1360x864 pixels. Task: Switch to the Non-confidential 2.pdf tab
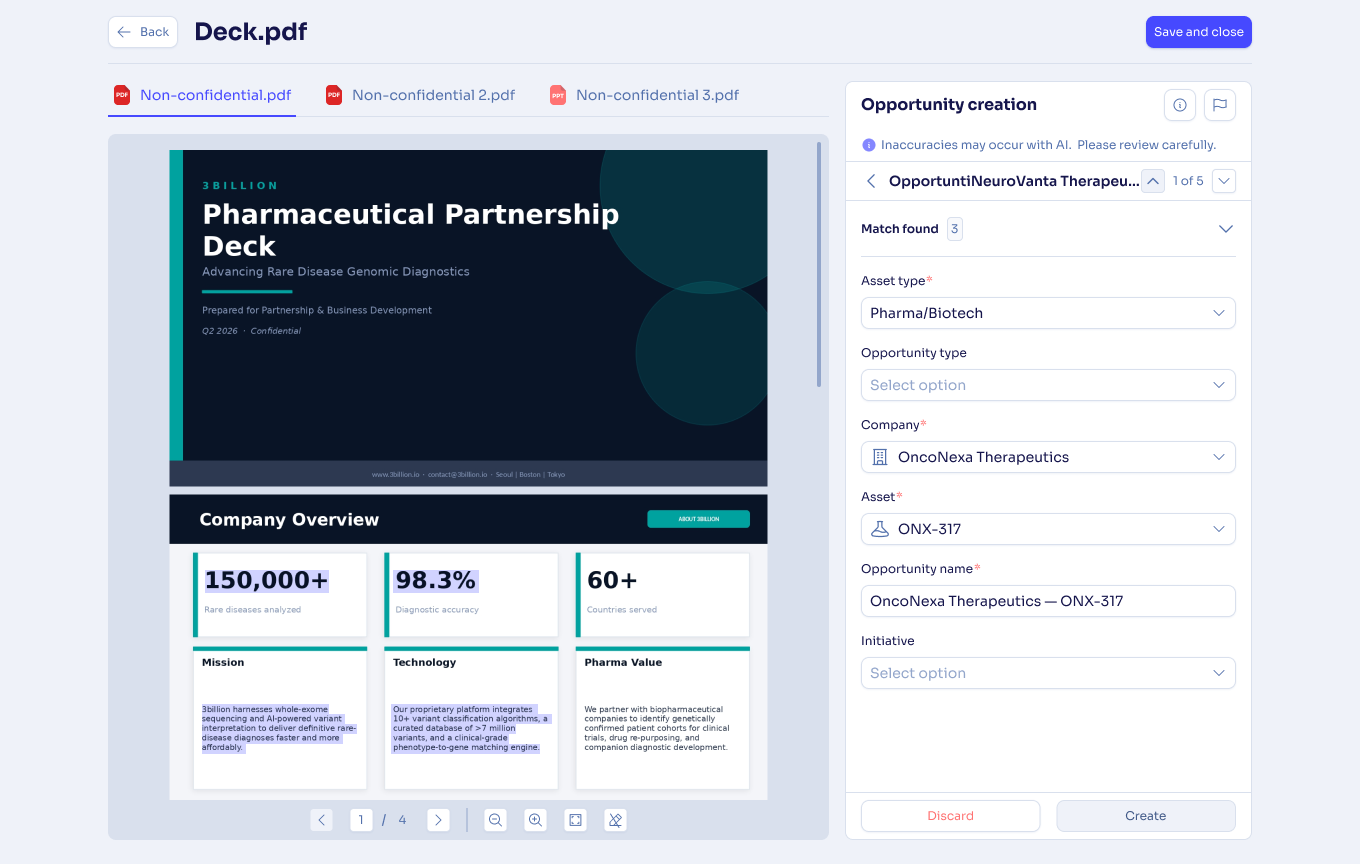[x=421, y=95]
